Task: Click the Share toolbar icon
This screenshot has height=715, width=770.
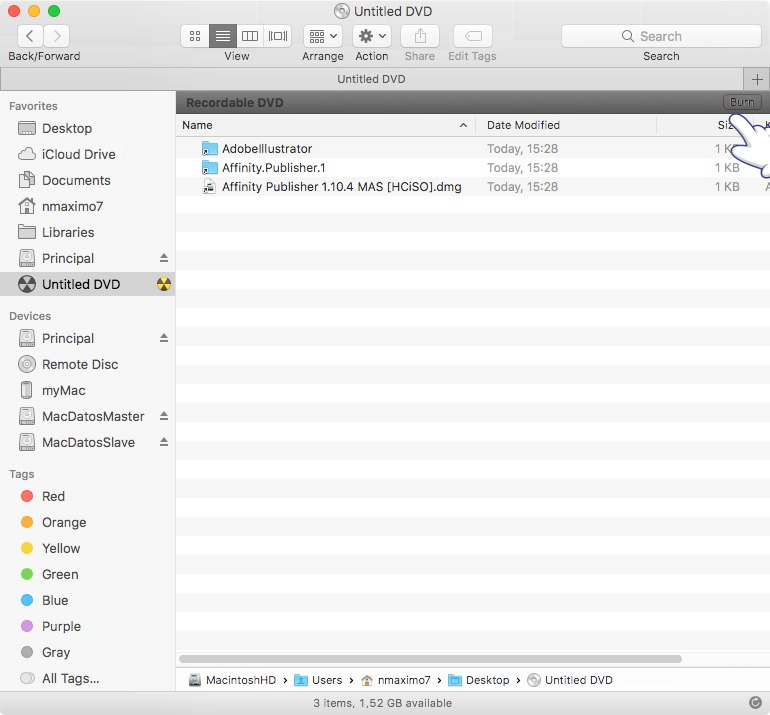Action: tap(420, 36)
